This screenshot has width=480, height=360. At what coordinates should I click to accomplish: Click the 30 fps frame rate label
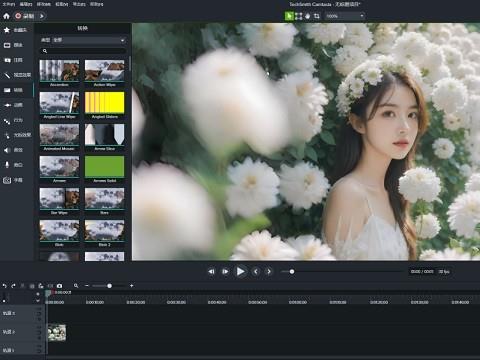coord(444,272)
